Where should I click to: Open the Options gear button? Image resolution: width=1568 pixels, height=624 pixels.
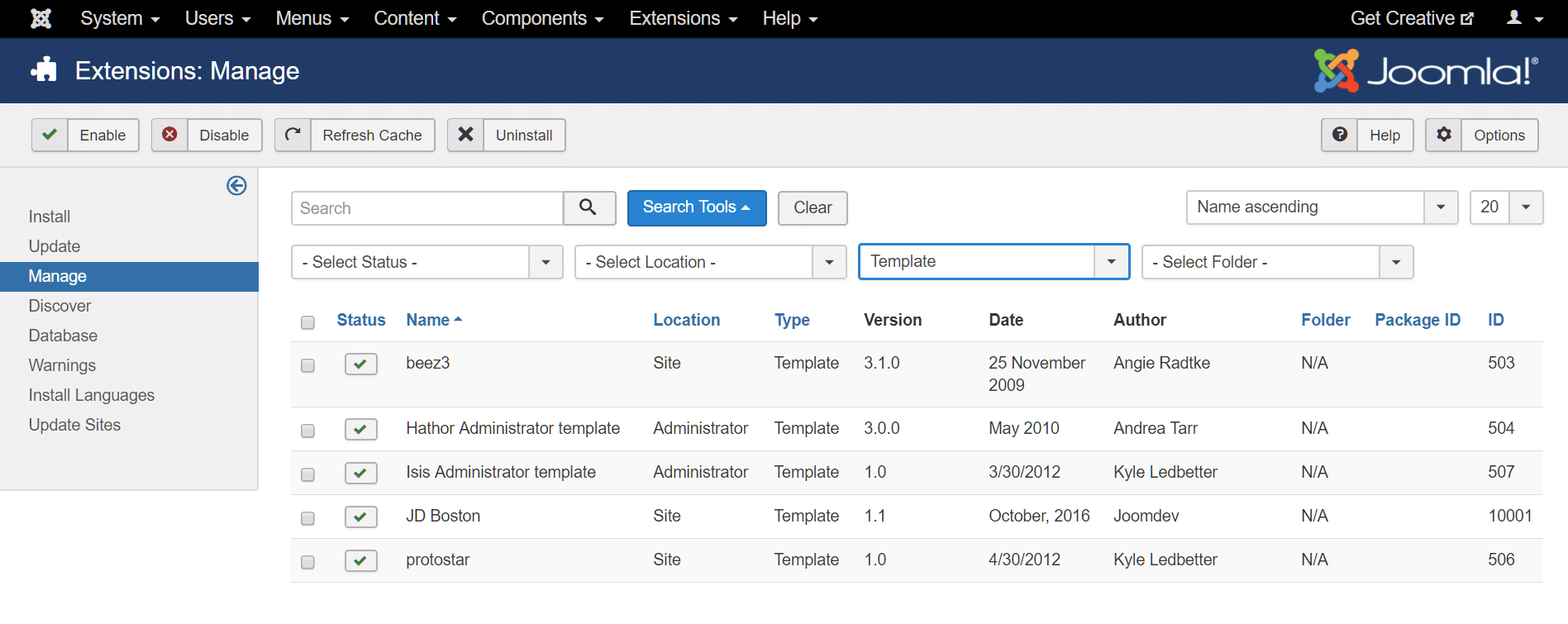click(1481, 136)
